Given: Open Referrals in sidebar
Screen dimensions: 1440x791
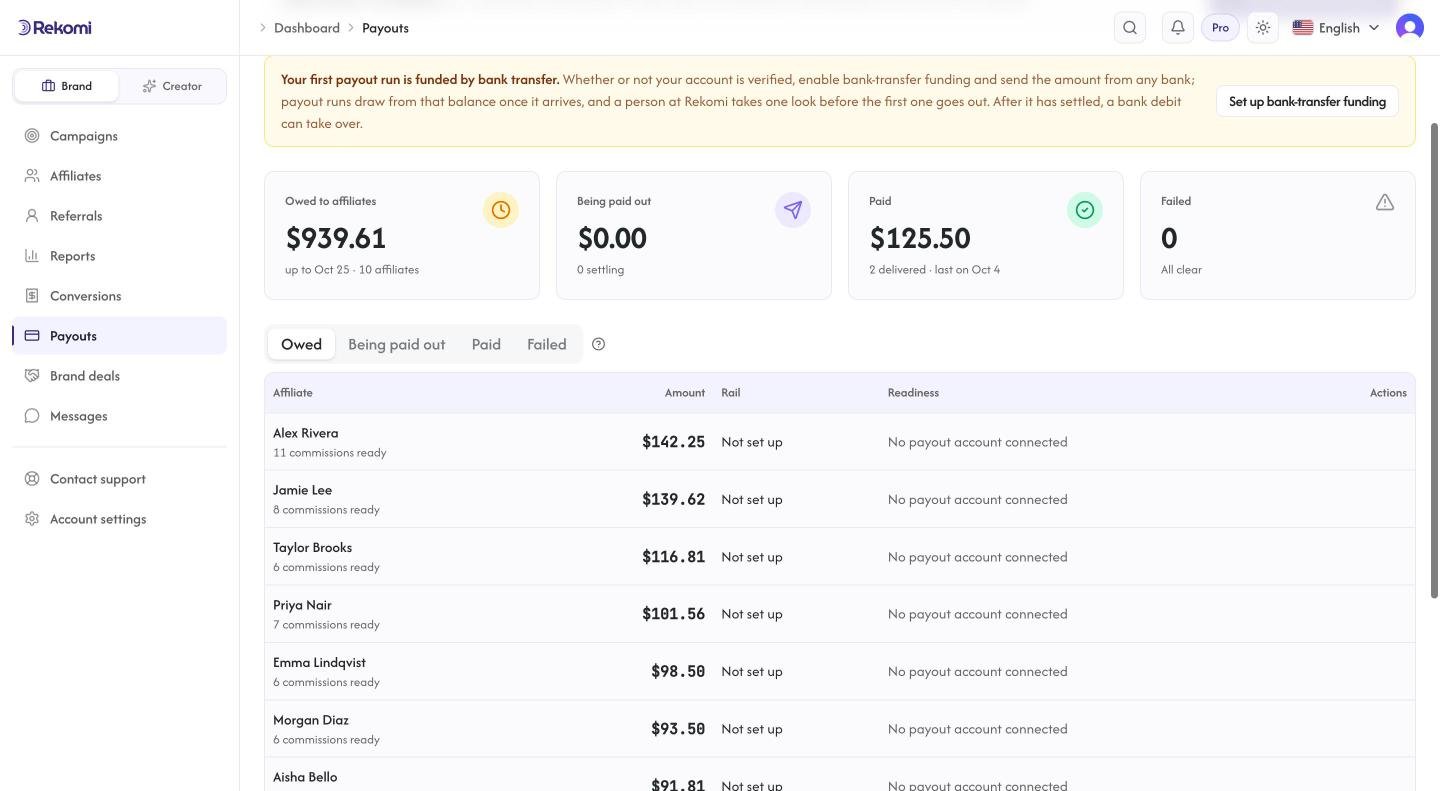Looking at the screenshot, I should click(x=119, y=216).
